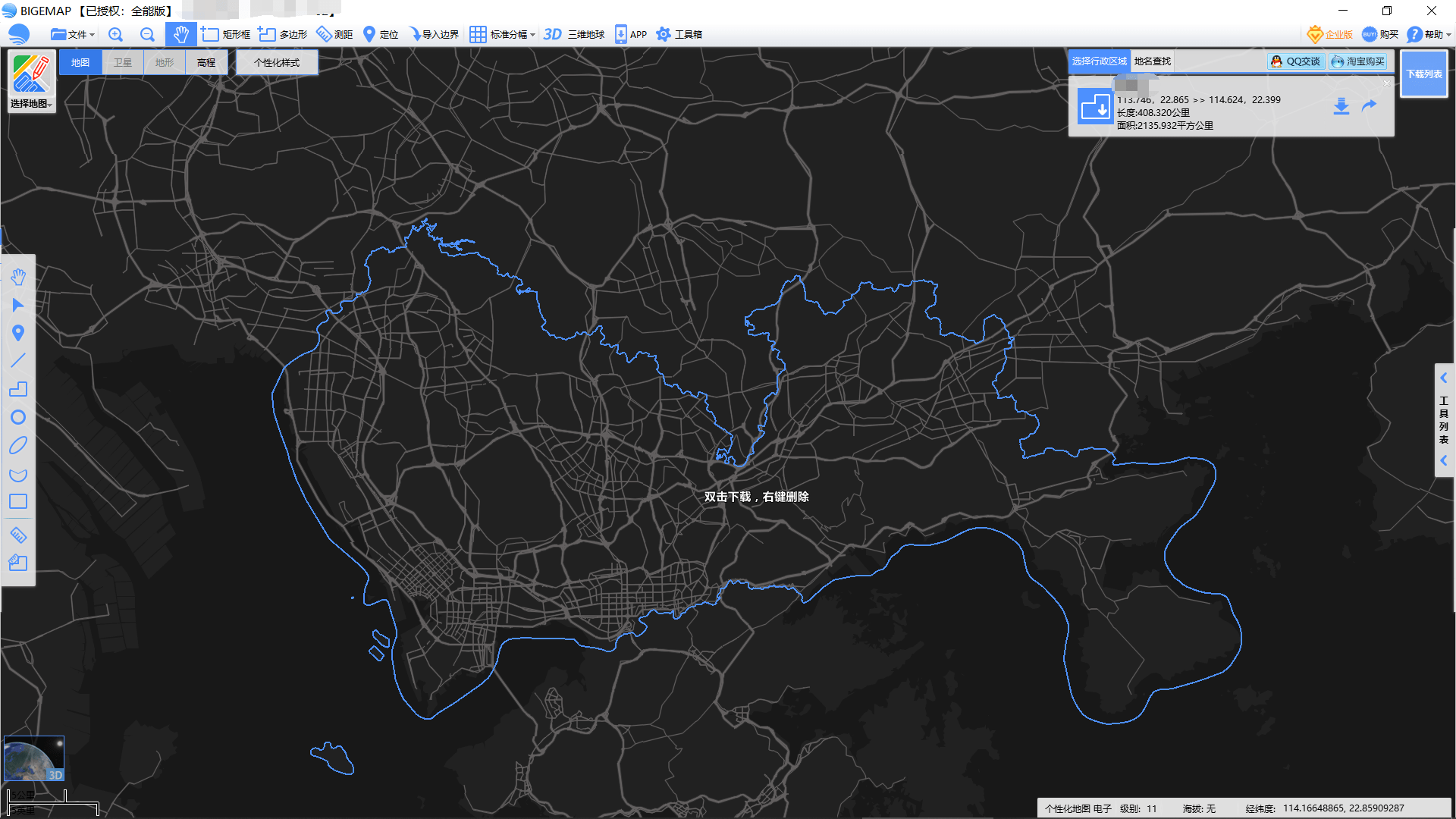Screen dimensions: 1456x819
Task: Choose the line drawing tool
Action: point(18,361)
